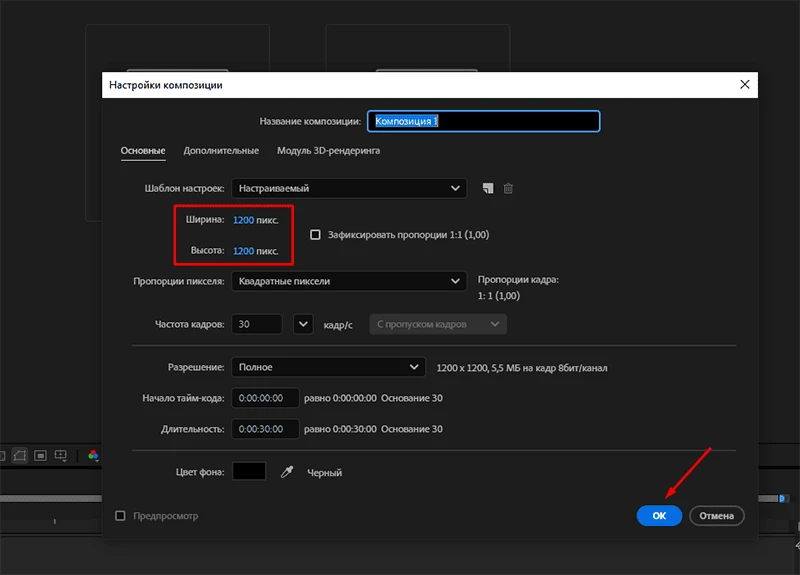Click the Начало тайм-кода field

(265, 398)
